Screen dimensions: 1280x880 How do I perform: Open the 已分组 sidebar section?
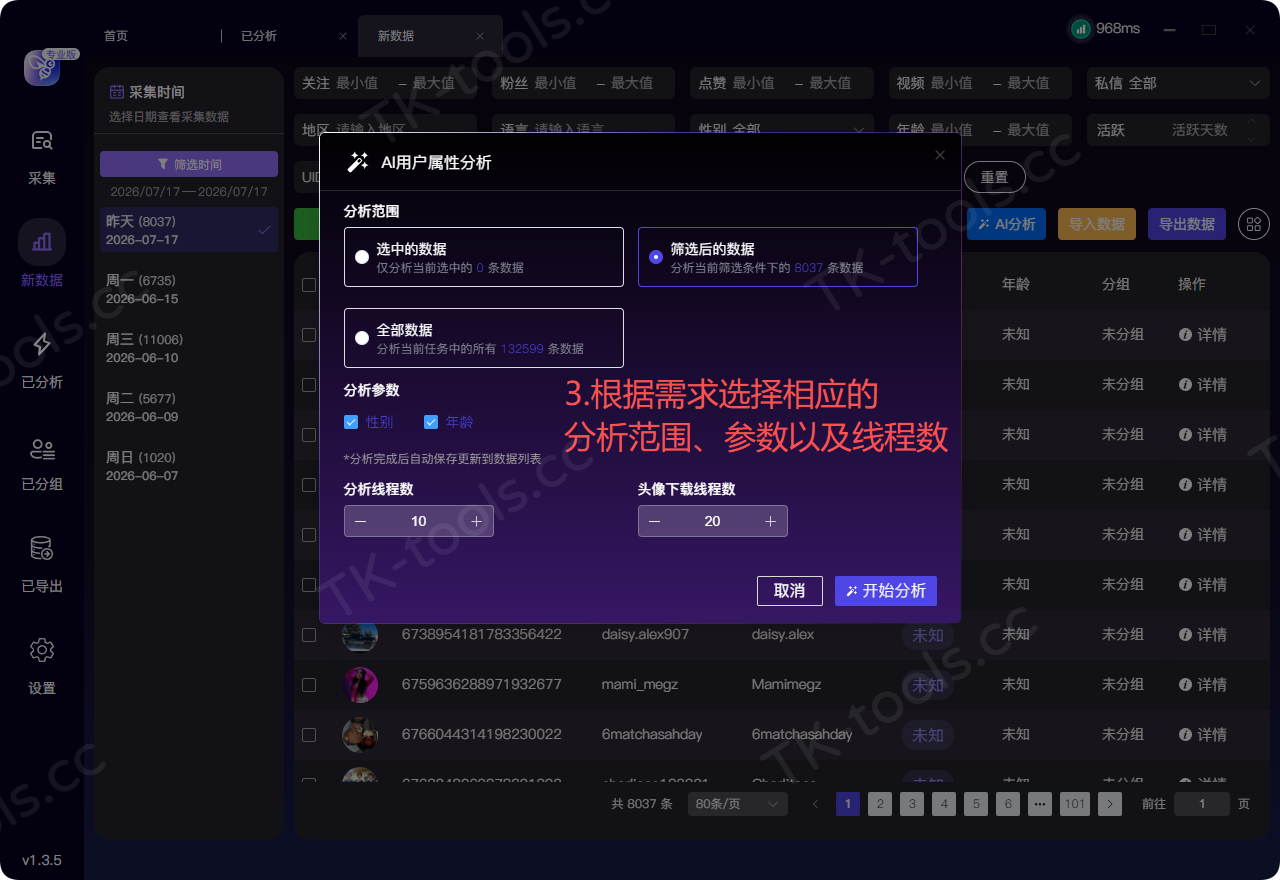coord(42,463)
